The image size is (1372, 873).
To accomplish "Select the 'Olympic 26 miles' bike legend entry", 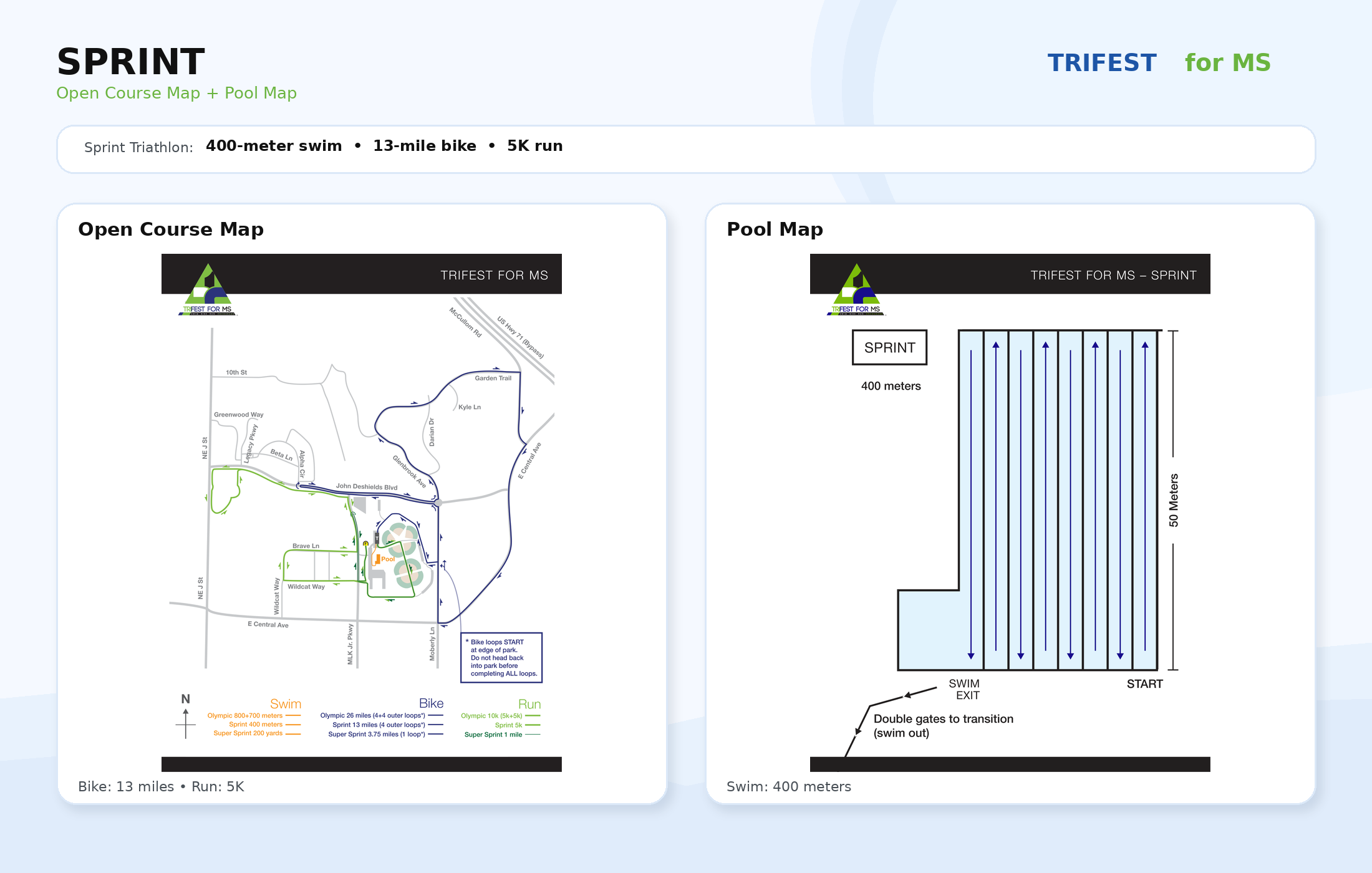I will [372, 716].
